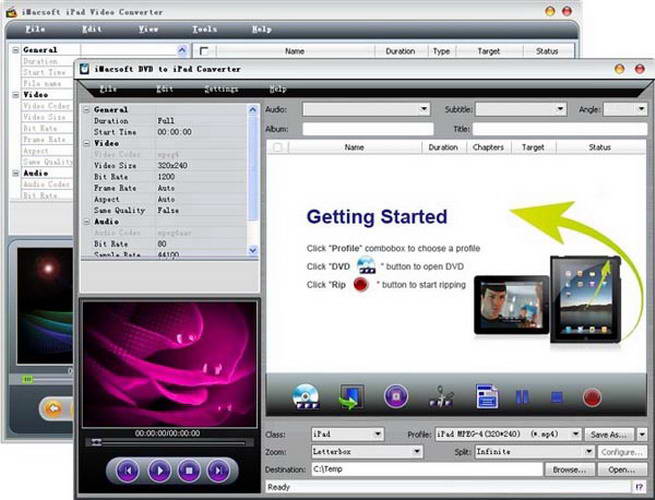Click the Bit Rate value 1200

166,177
